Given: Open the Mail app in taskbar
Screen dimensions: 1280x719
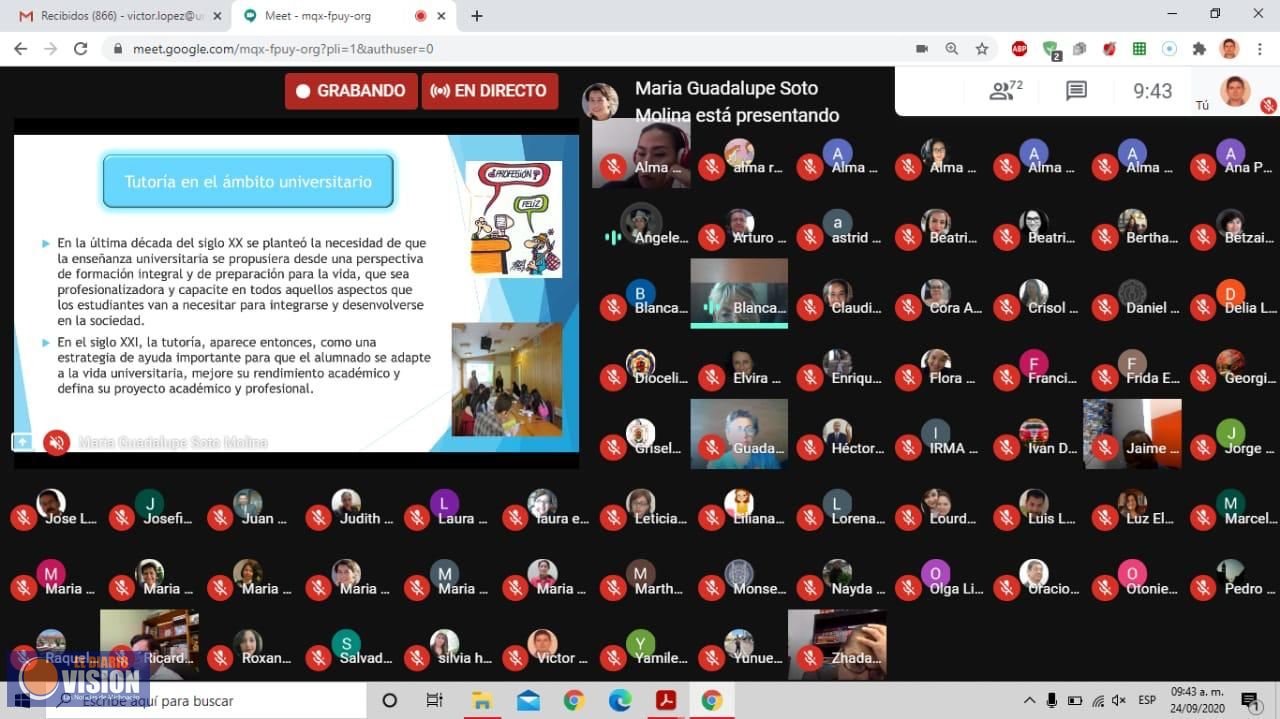Looking at the screenshot, I should pos(528,700).
